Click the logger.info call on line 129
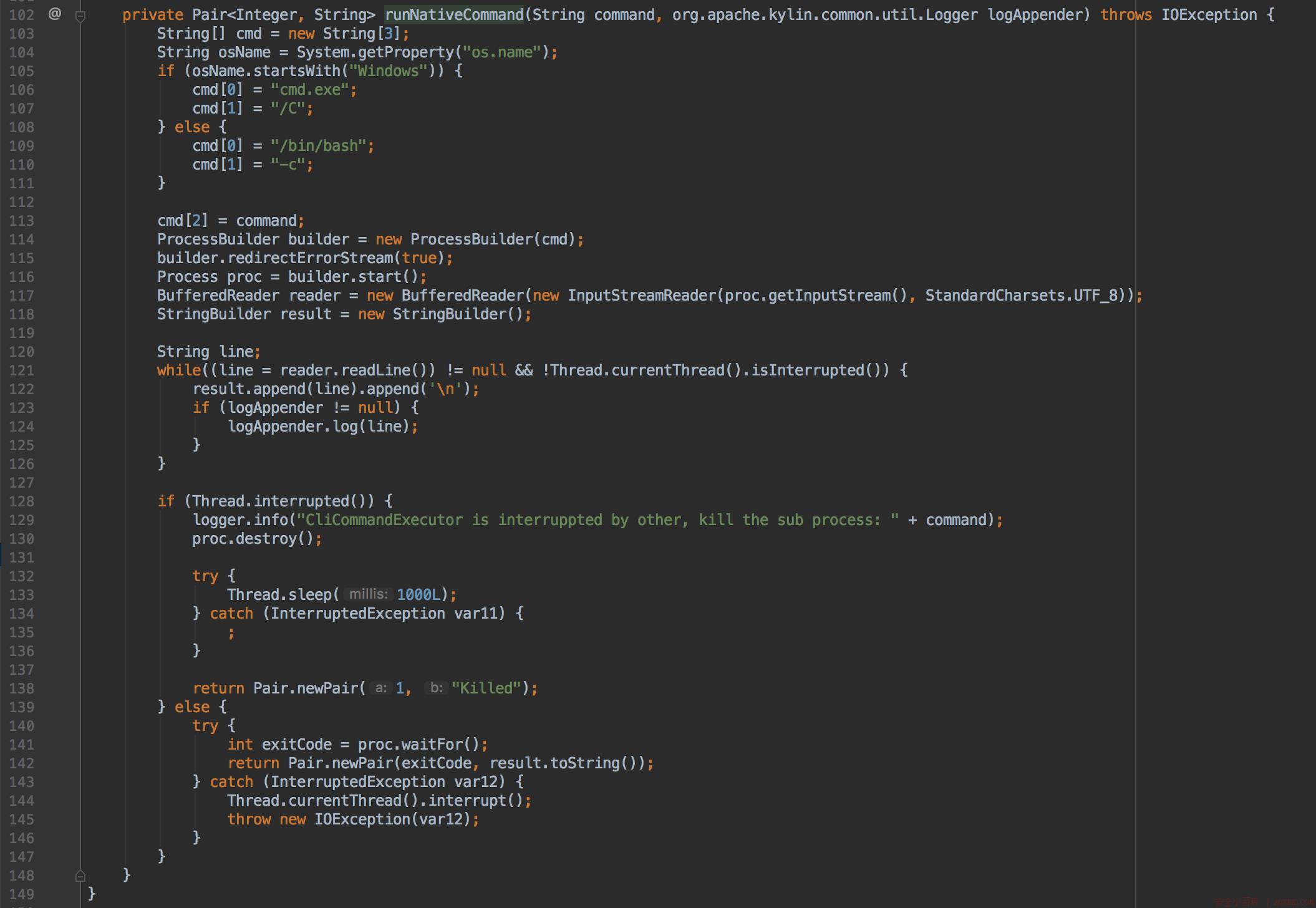This screenshot has width=1316, height=908. pos(236,520)
